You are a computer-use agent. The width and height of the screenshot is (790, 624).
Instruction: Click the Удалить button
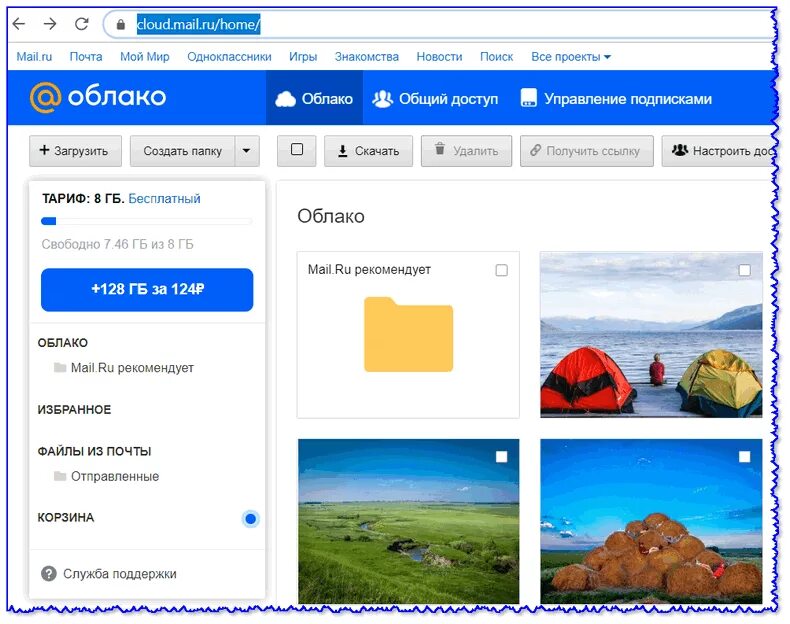point(467,151)
